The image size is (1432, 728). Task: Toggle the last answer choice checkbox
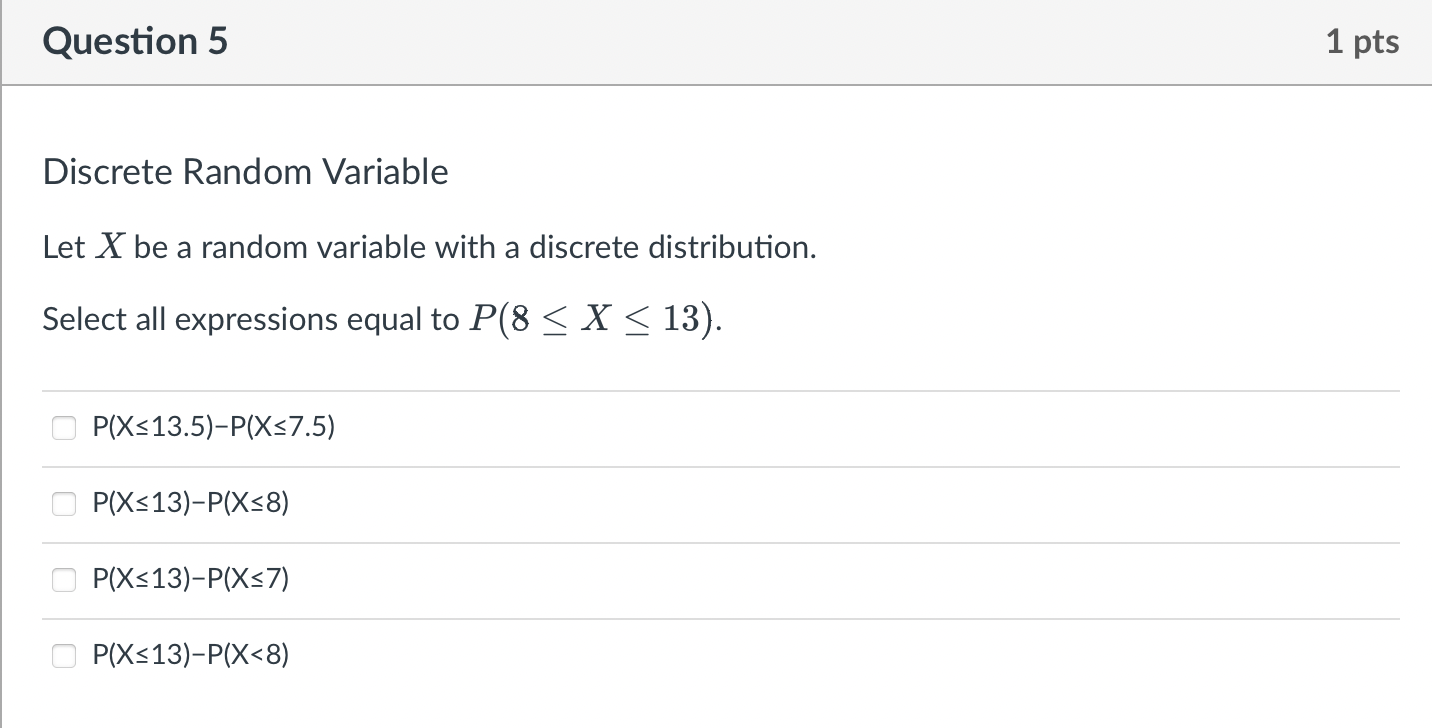tap(64, 654)
